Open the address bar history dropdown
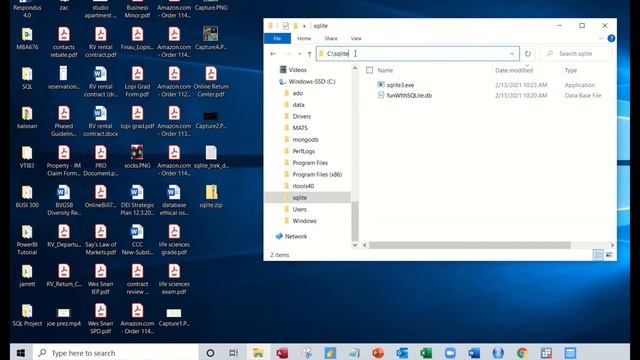This screenshot has width=640, height=360. coord(512,54)
